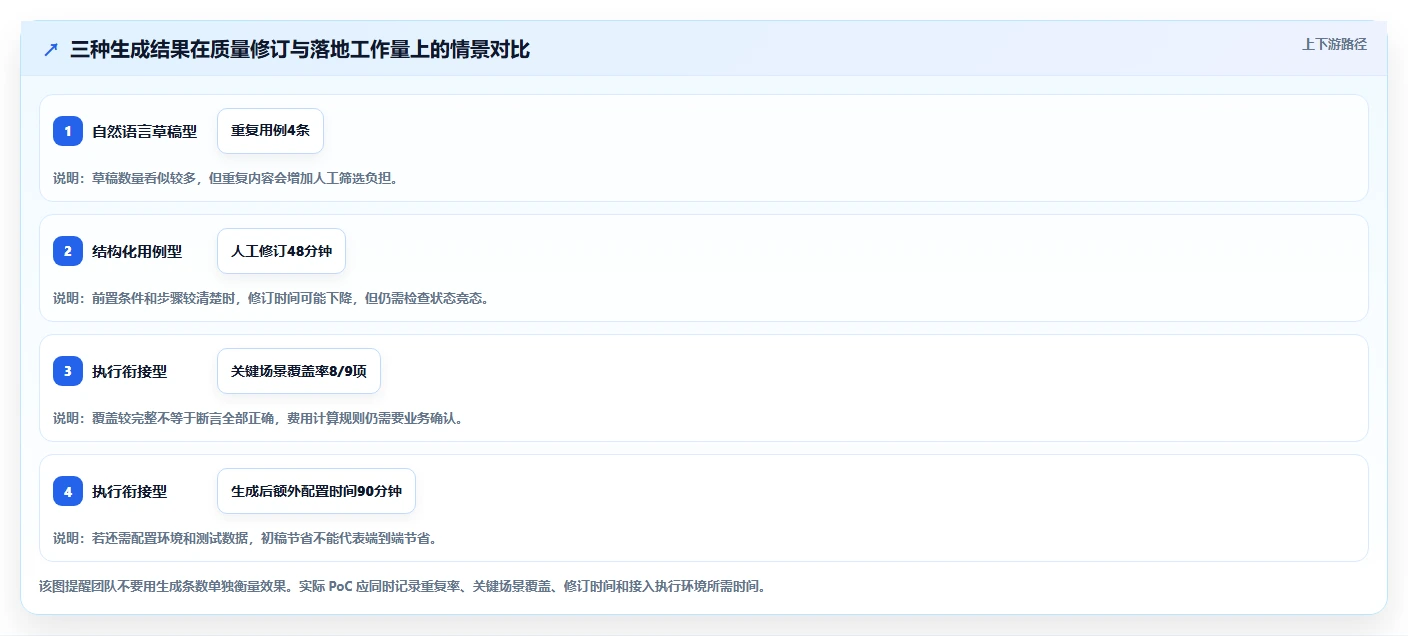Select the 自然语言草稿型 label
1408x636 pixels.
point(144,131)
